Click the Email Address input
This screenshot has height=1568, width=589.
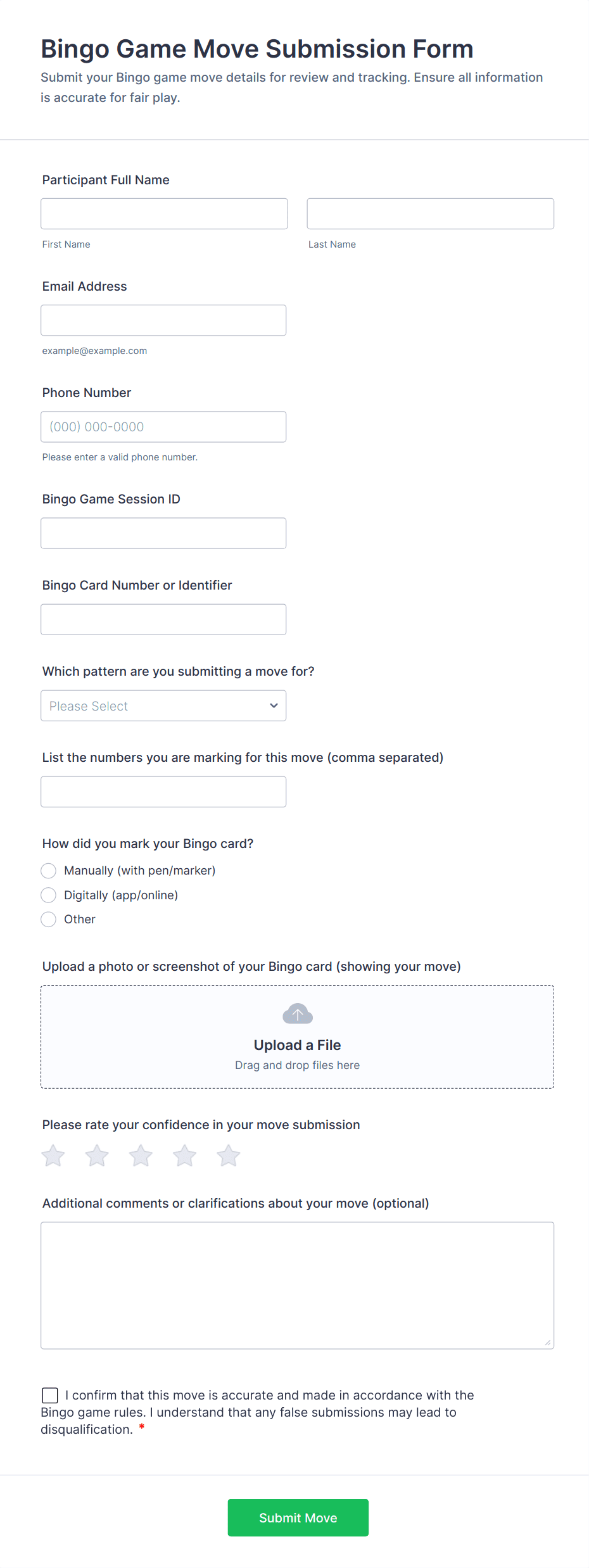[163, 320]
